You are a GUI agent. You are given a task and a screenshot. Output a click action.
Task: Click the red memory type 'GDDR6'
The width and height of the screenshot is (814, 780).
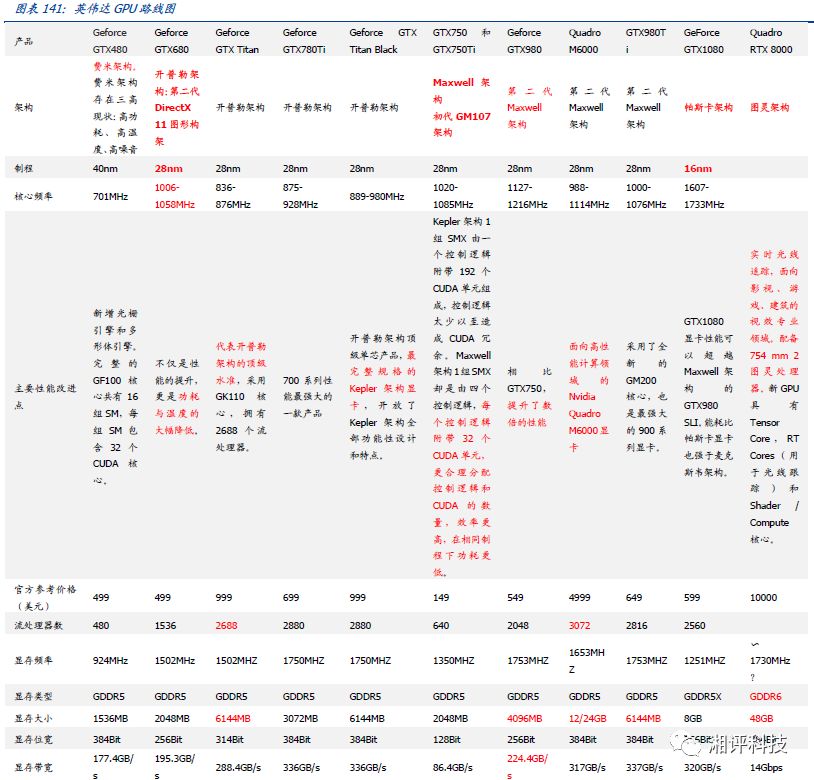coord(766,696)
